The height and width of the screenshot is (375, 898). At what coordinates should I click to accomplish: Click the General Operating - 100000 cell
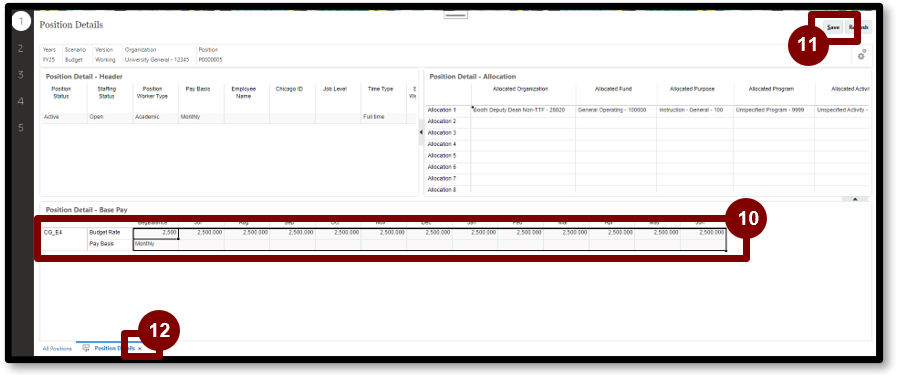tap(616, 109)
